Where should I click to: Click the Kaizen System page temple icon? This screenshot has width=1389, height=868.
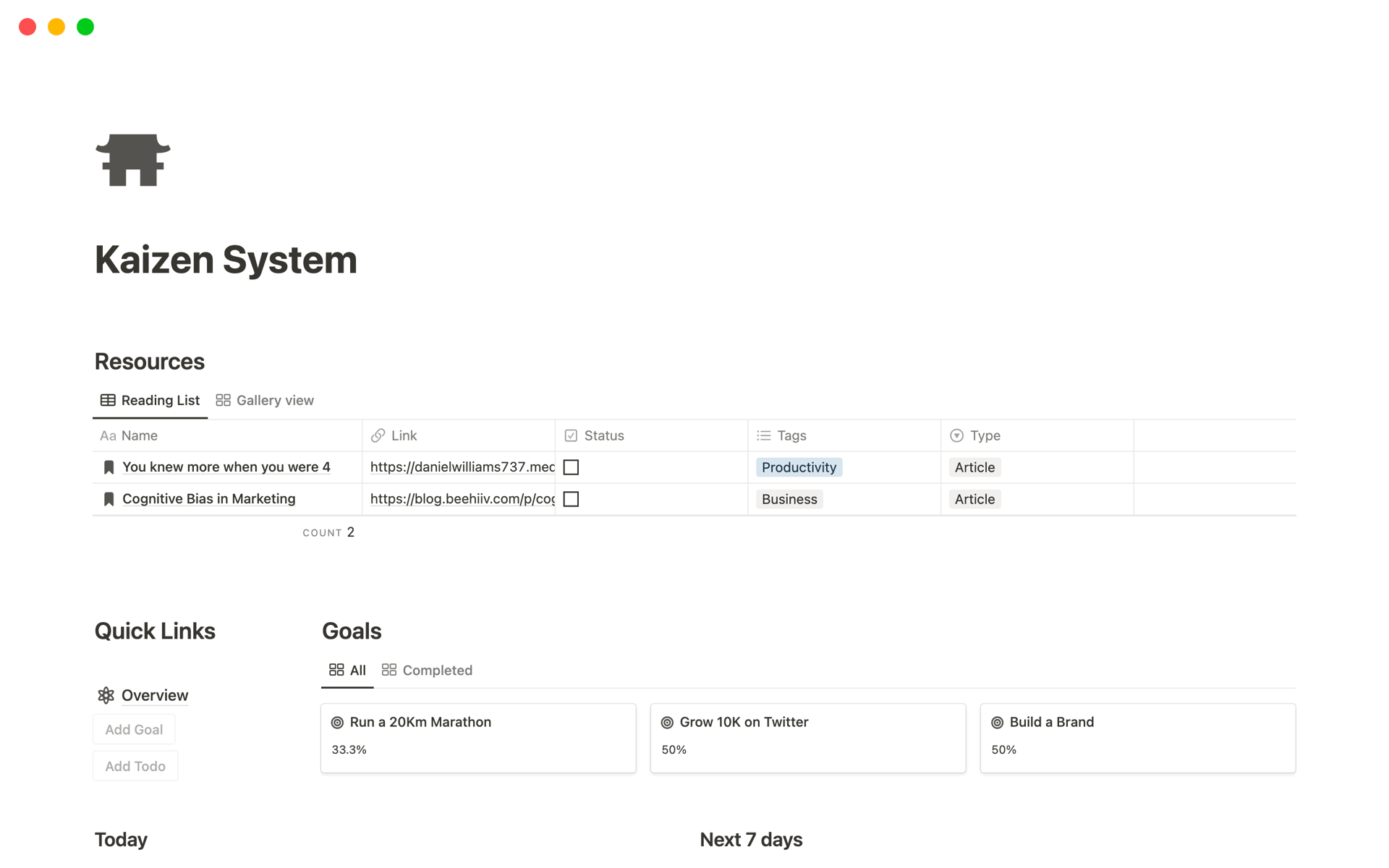point(133,160)
